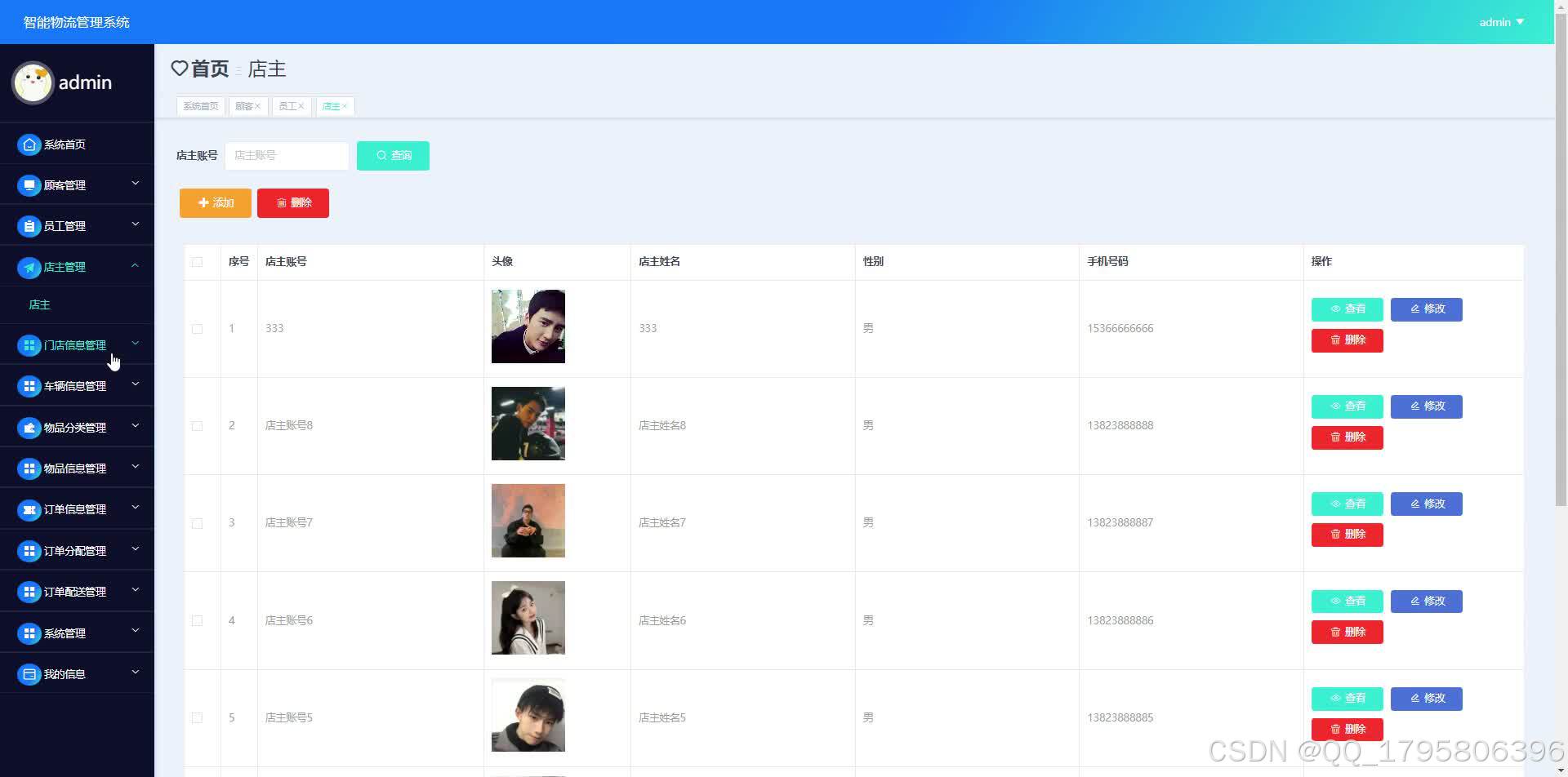This screenshot has width=1568, height=777.
Task: Click the 智能物流管理系统 title
Action: coord(76,22)
